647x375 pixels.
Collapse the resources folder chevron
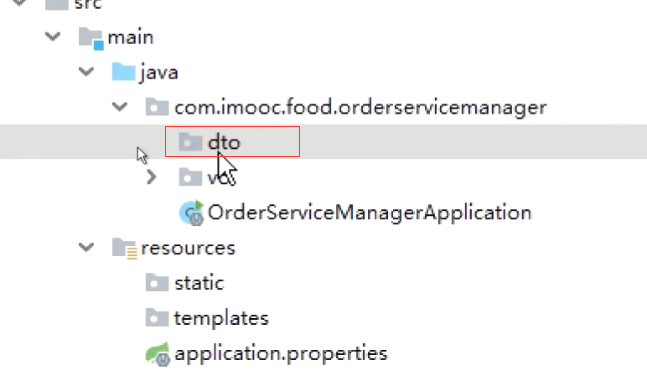pyautogui.click(x=86, y=248)
